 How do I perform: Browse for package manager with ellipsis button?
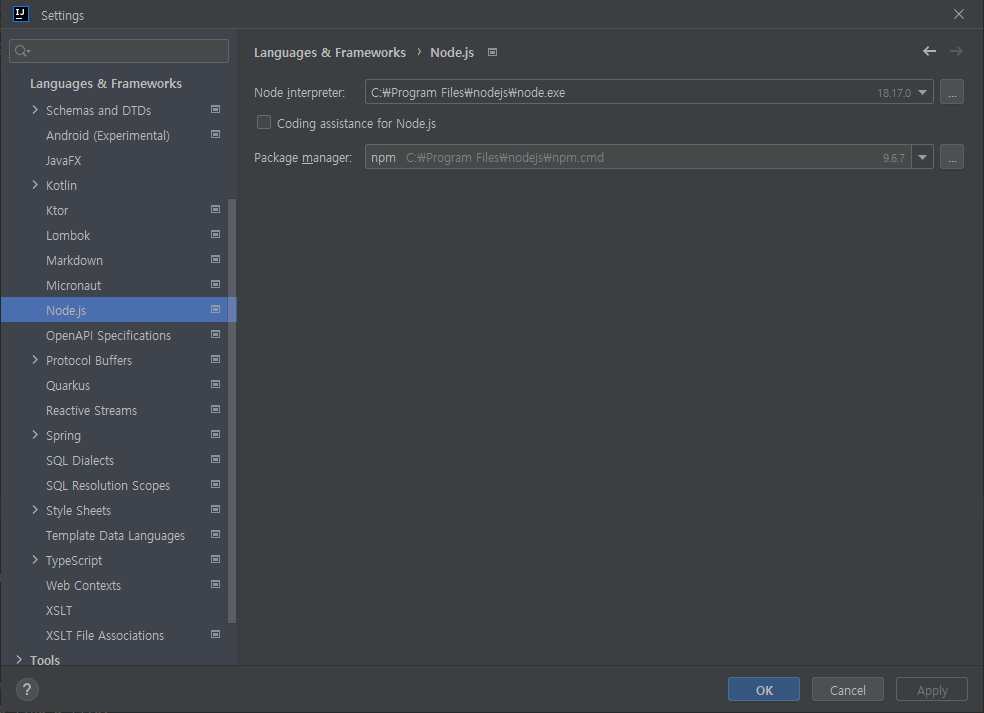pos(952,158)
